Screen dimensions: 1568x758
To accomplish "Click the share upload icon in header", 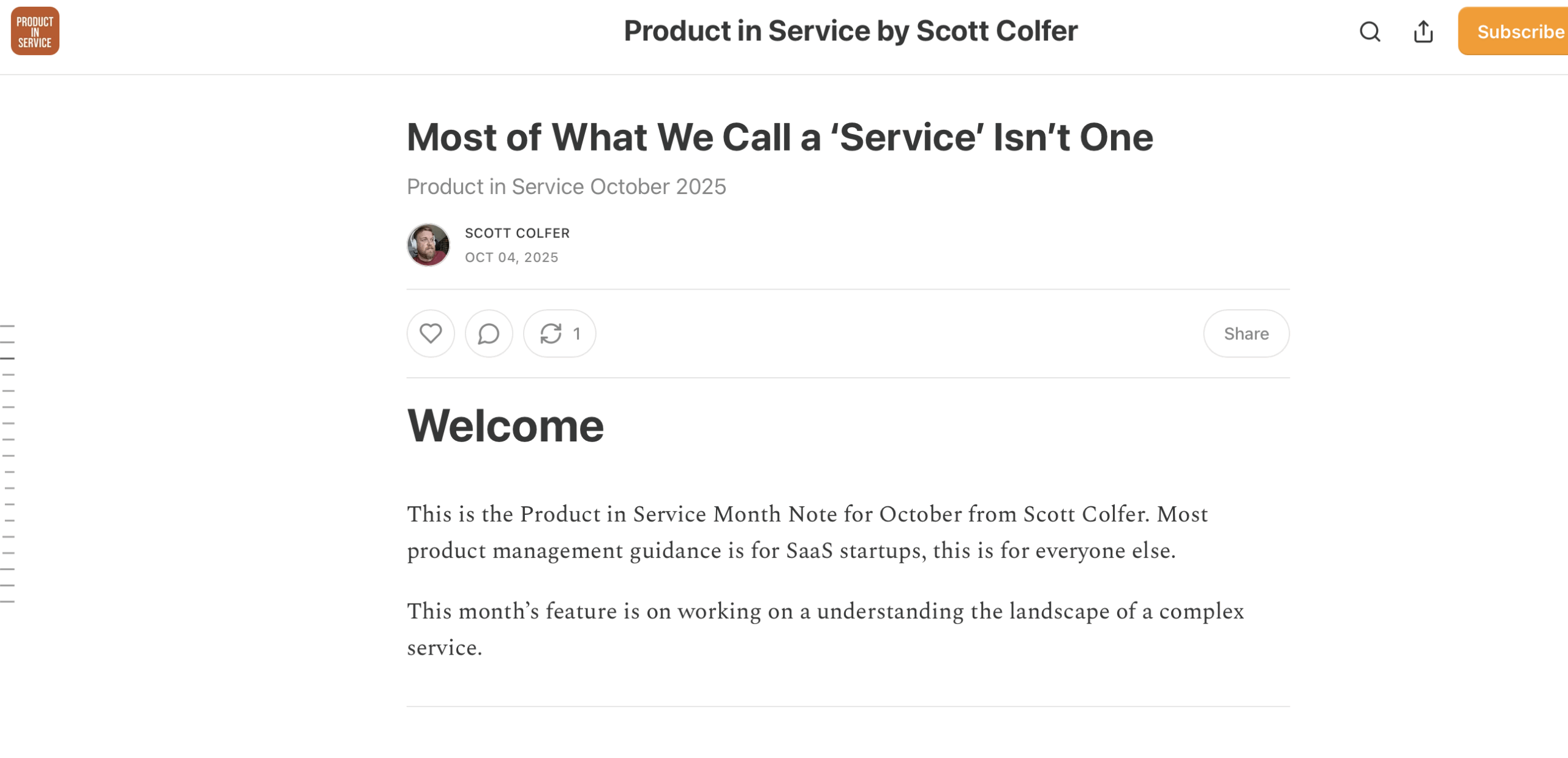I will [x=1423, y=31].
